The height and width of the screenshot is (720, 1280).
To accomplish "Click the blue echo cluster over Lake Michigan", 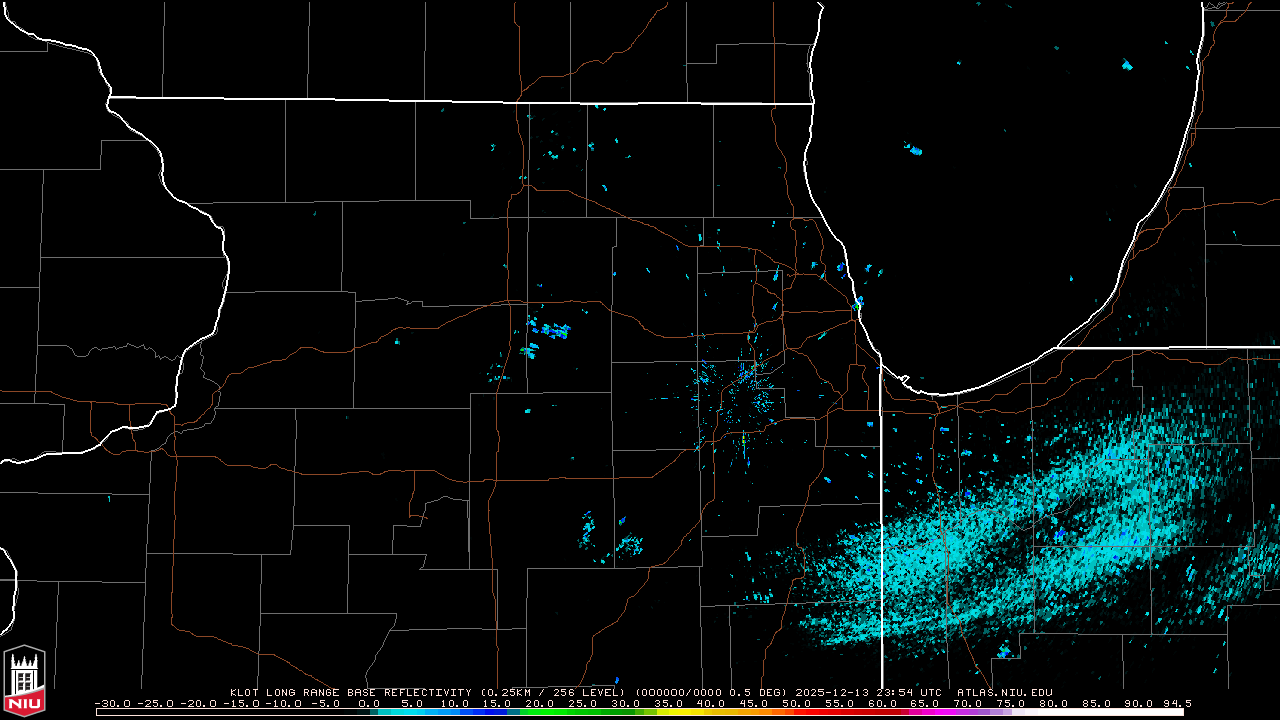I will coord(914,151).
